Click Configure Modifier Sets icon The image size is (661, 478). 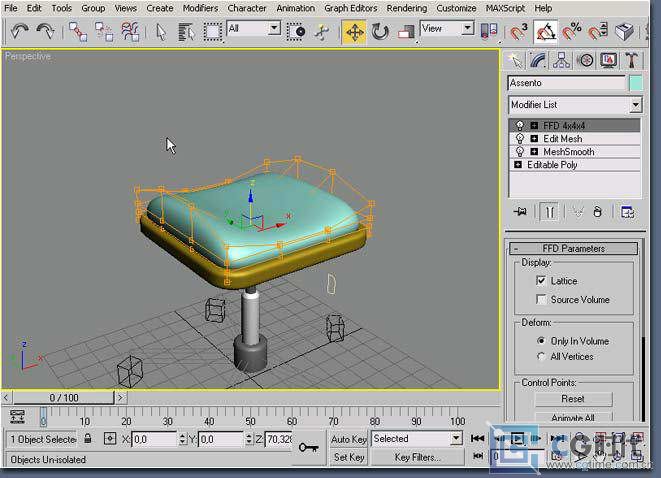(628, 212)
